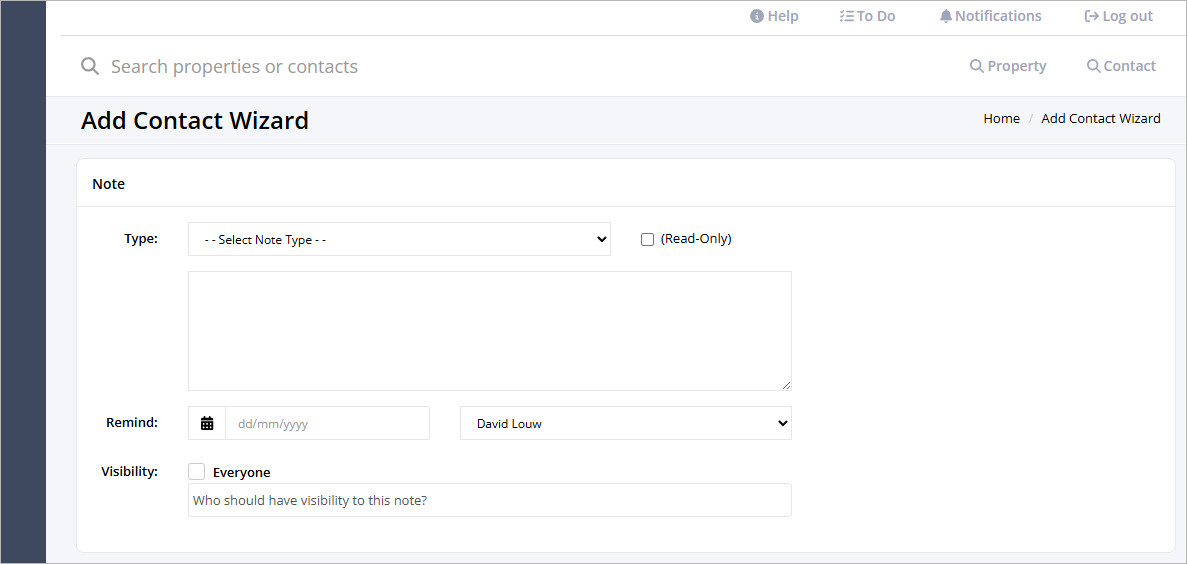This screenshot has width=1187, height=564.
Task: Open the Select Note Type dropdown
Action: [399, 239]
